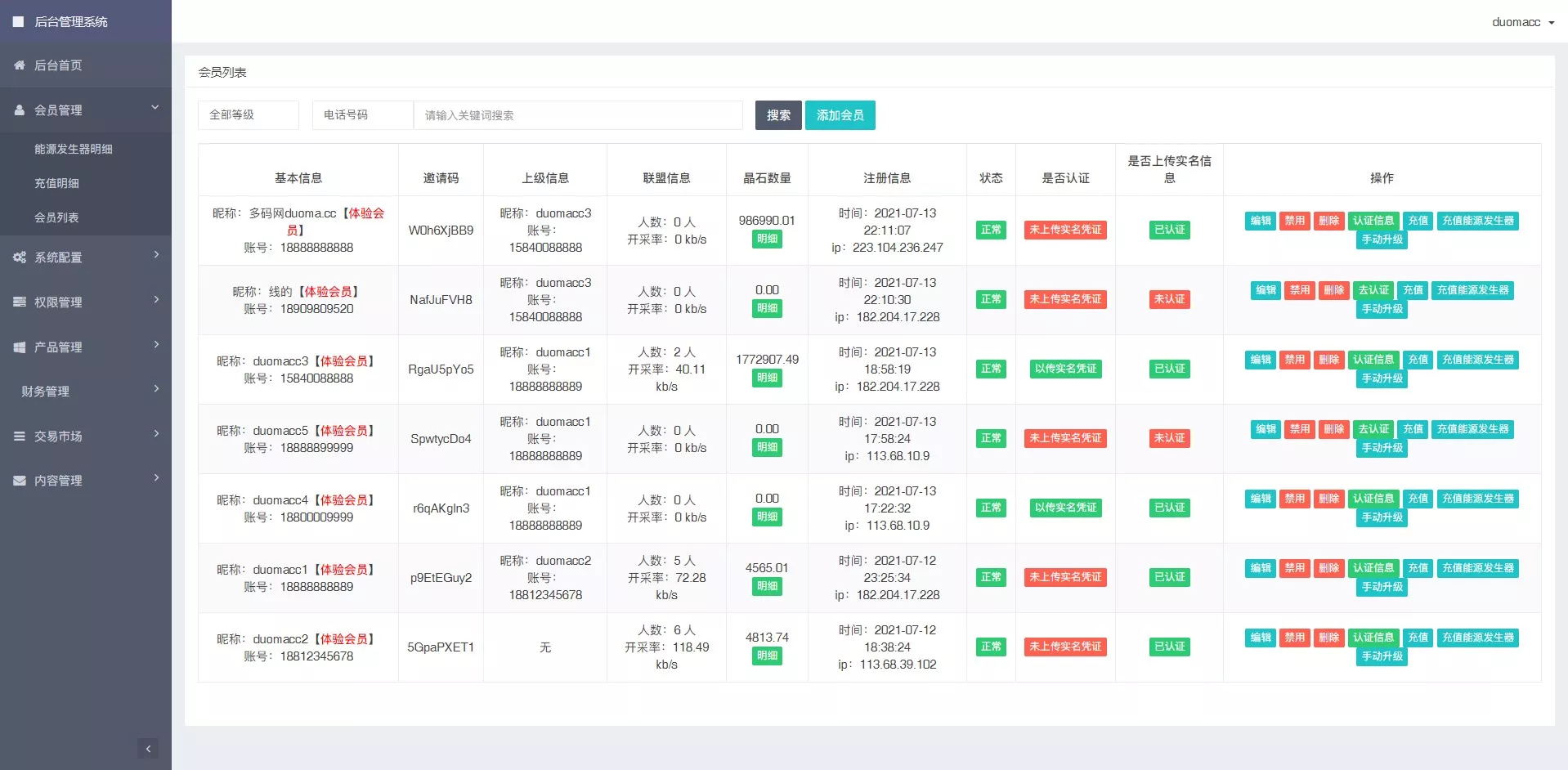Click the icon beside 权限管理
1568x770 pixels.
coord(20,302)
